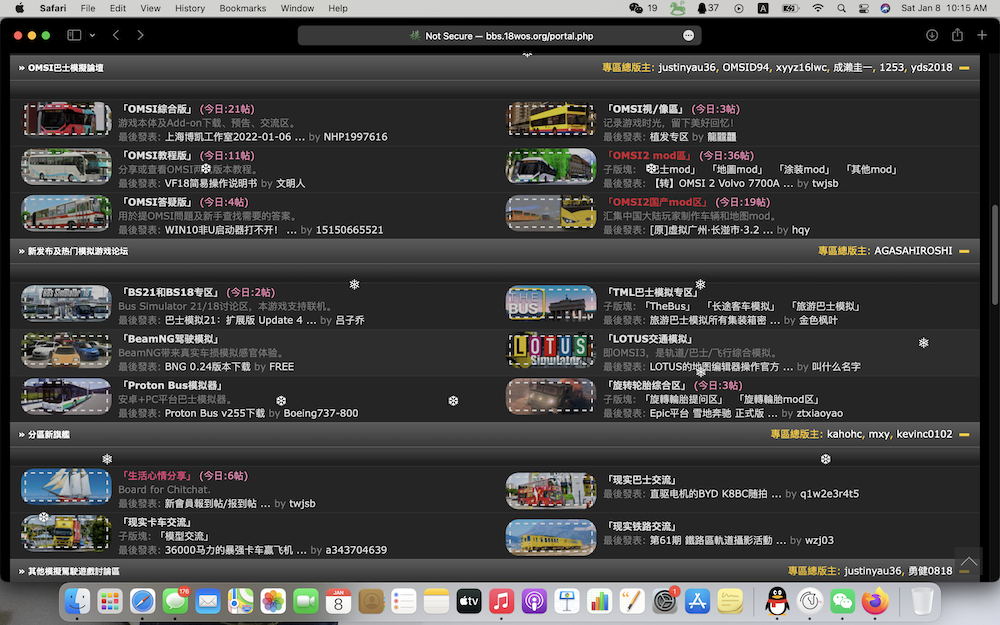Open the Bookmarks menu
The width and height of the screenshot is (1000, 625).
point(242,8)
